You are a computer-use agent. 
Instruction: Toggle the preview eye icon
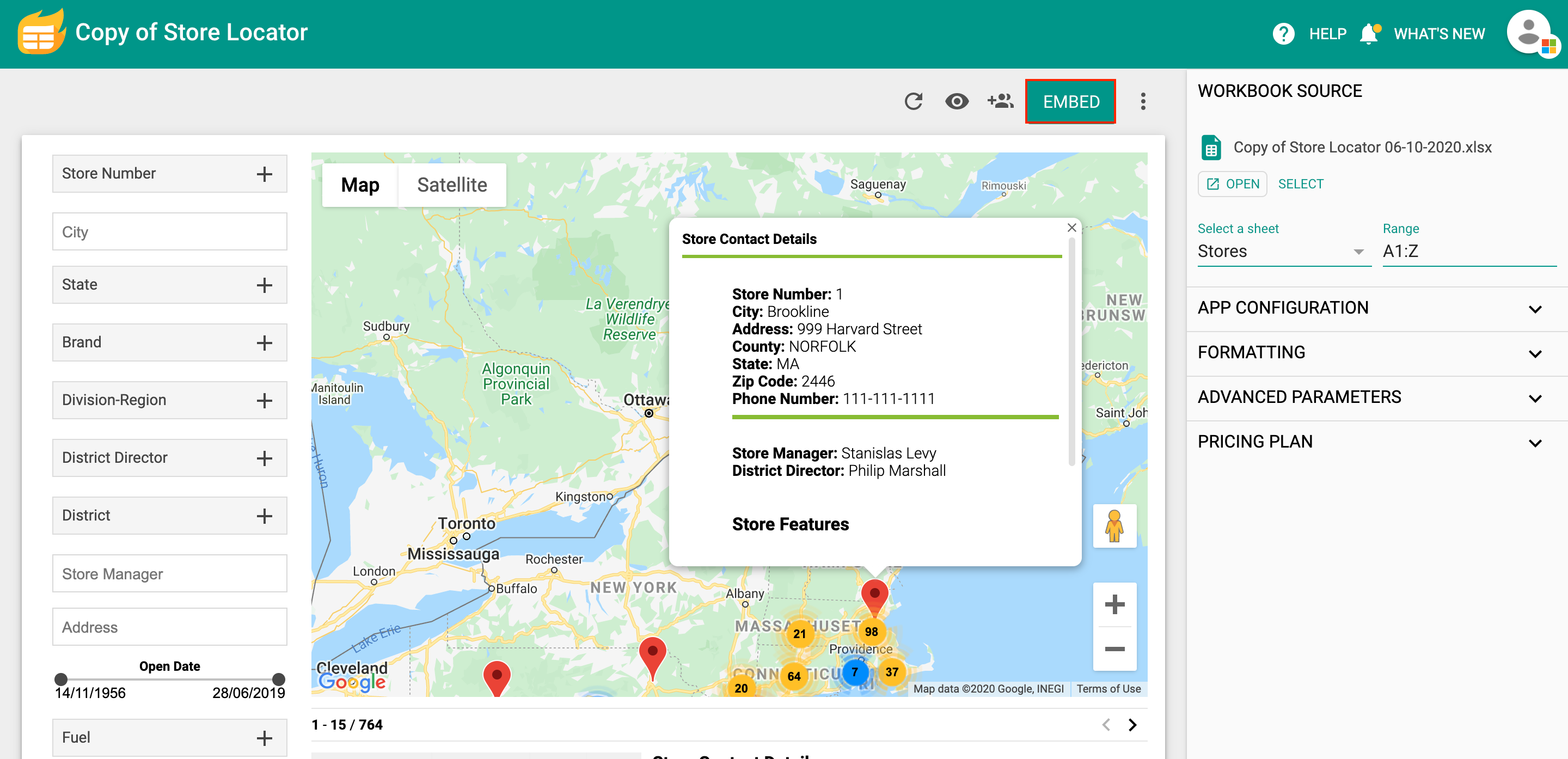pos(957,101)
